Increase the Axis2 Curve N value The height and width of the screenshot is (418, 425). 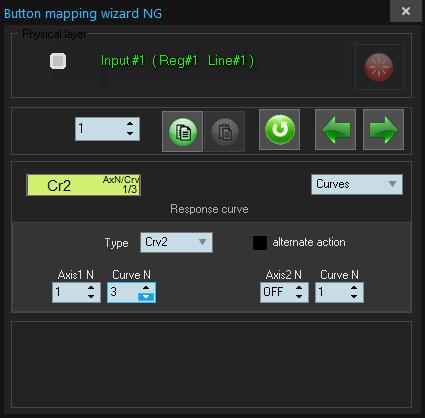[354, 288]
